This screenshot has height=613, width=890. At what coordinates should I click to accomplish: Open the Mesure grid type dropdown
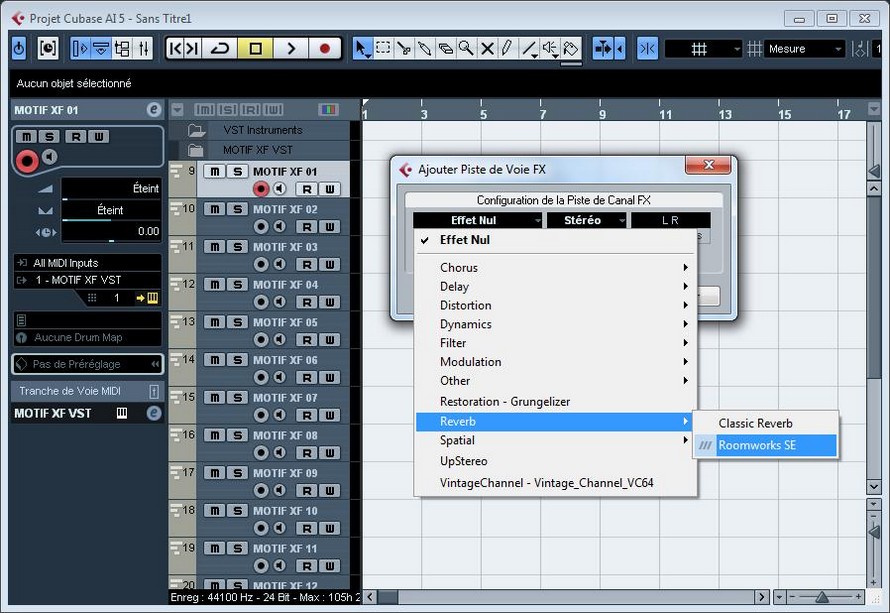pyautogui.click(x=806, y=48)
